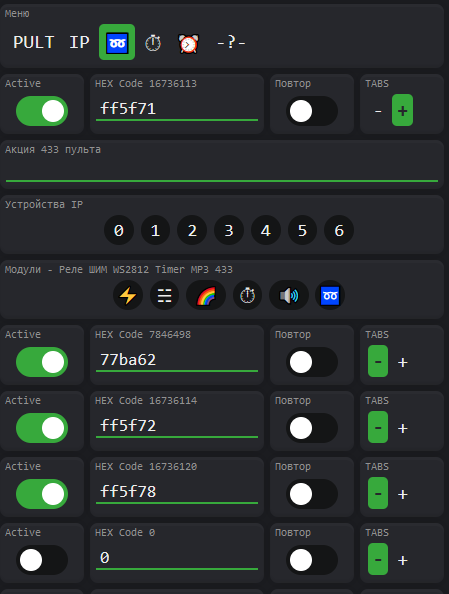The height and width of the screenshot is (594, 449).
Task: Open the stopwatch timer menu icon
Action: (153, 42)
